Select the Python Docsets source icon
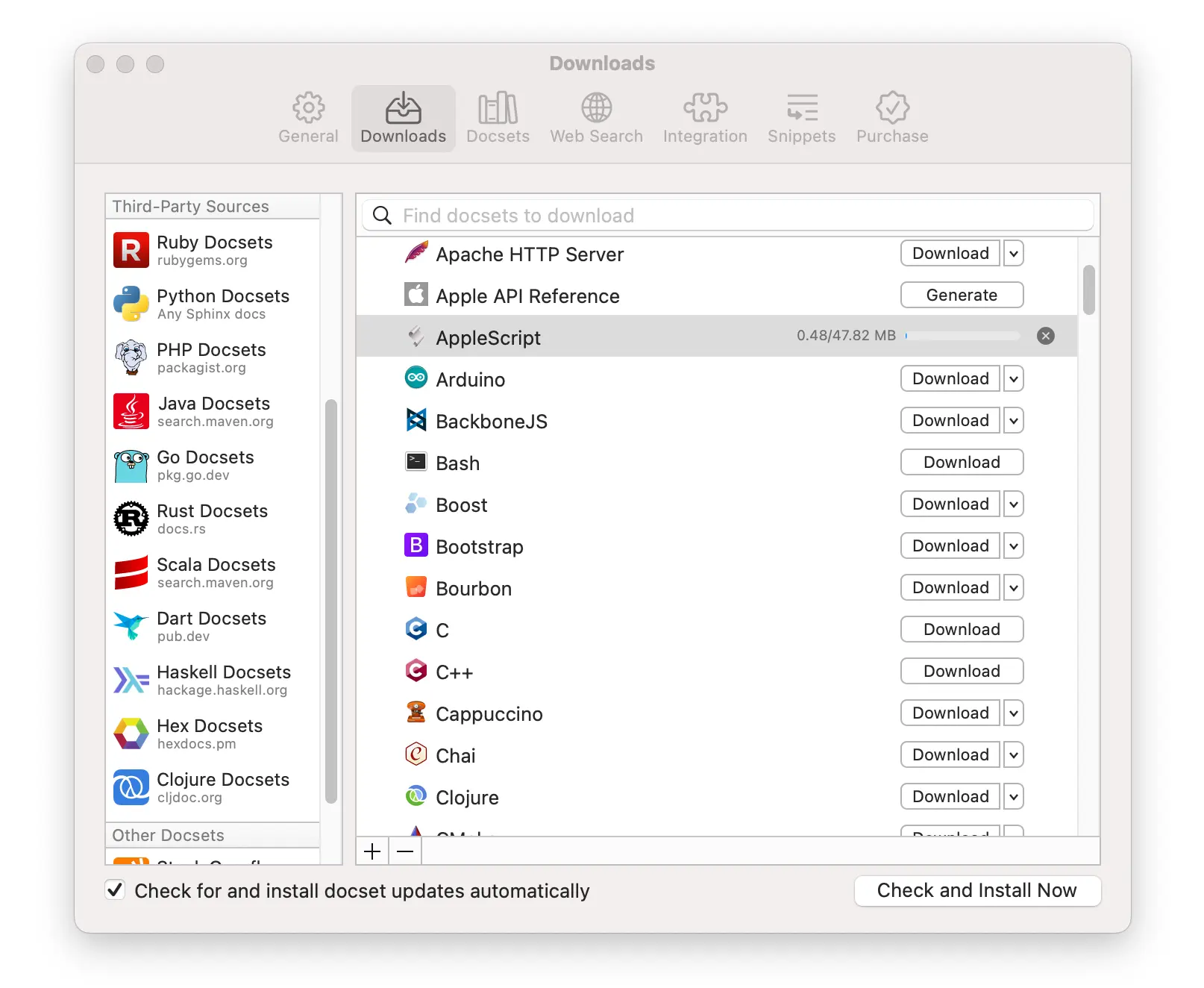 131,304
